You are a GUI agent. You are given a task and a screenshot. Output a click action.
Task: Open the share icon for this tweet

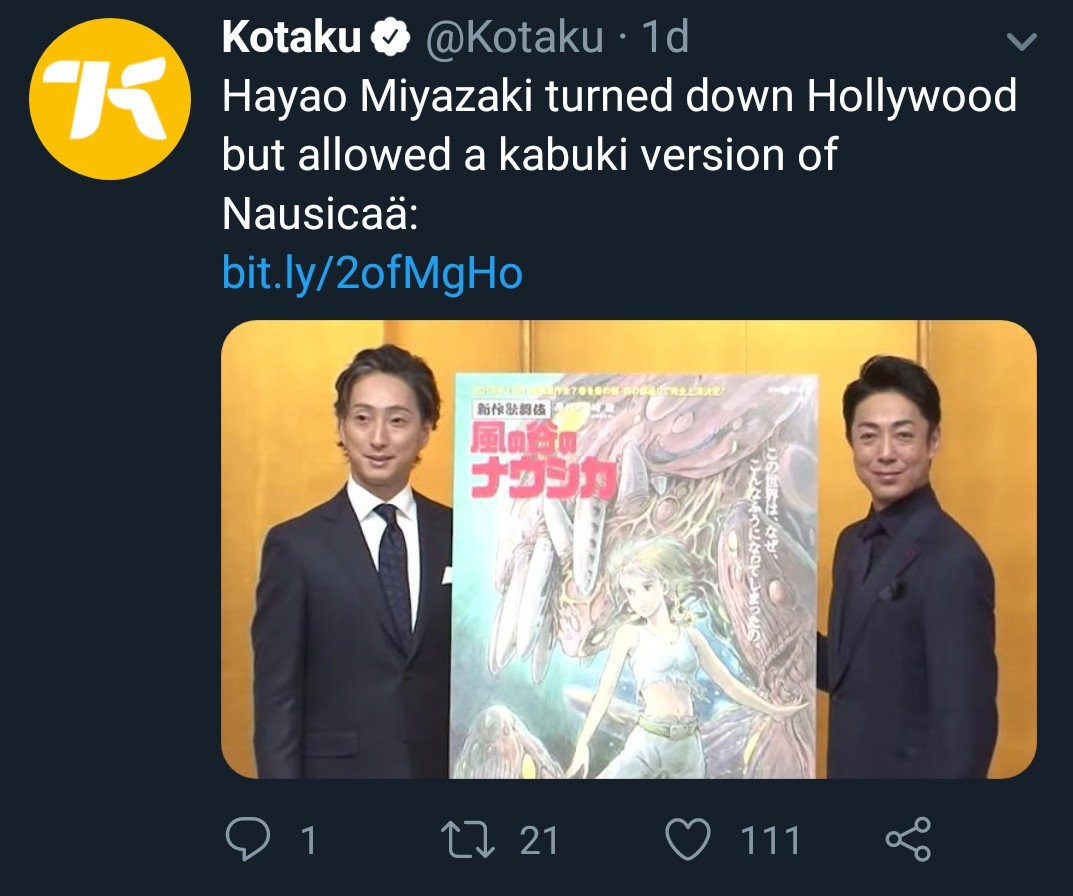[908, 839]
